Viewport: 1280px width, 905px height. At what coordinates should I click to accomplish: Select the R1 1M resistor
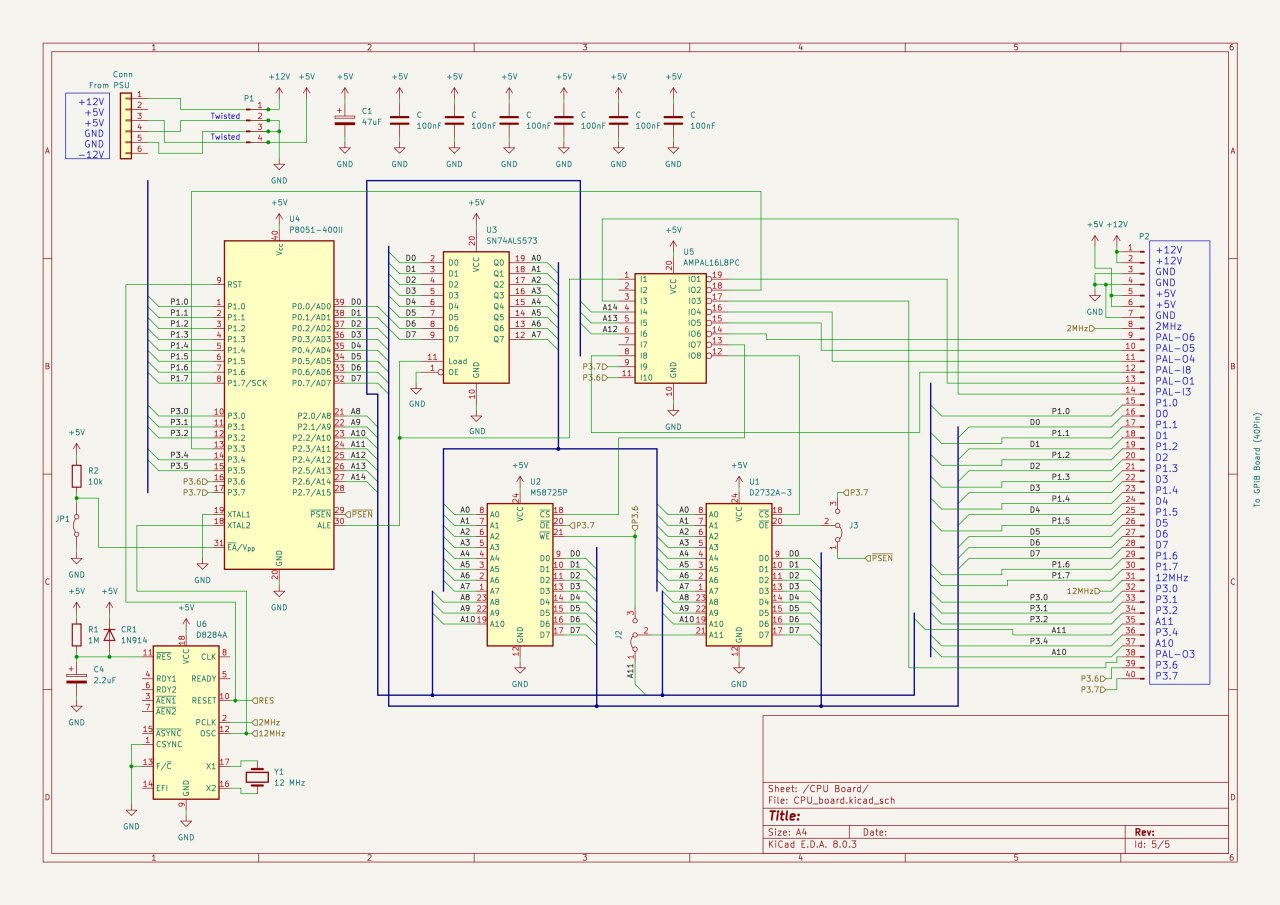point(76,634)
